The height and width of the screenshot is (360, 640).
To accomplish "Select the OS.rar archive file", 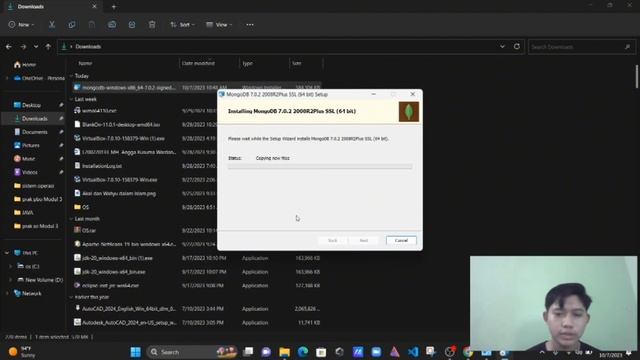I will [85, 231].
